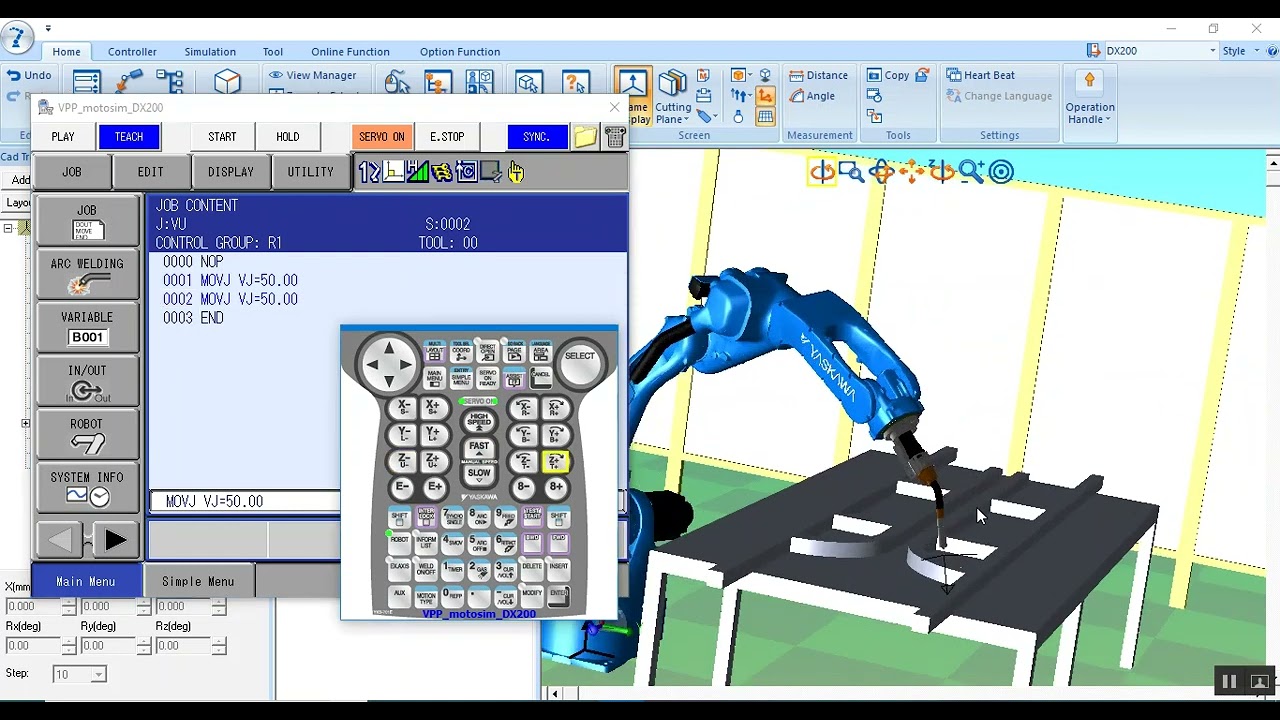Click the hand pointer status icon on pendant

pos(516,172)
